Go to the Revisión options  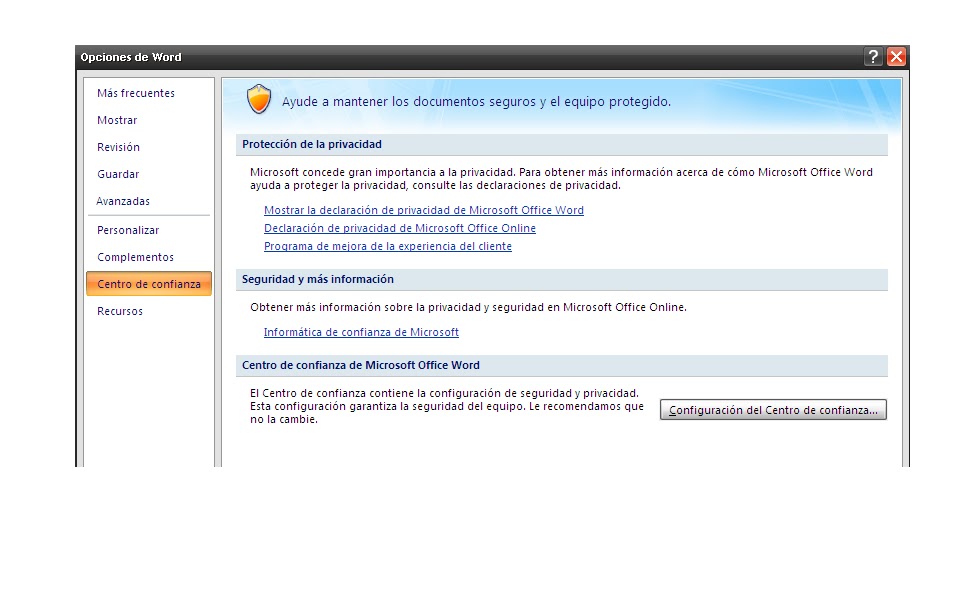point(118,147)
